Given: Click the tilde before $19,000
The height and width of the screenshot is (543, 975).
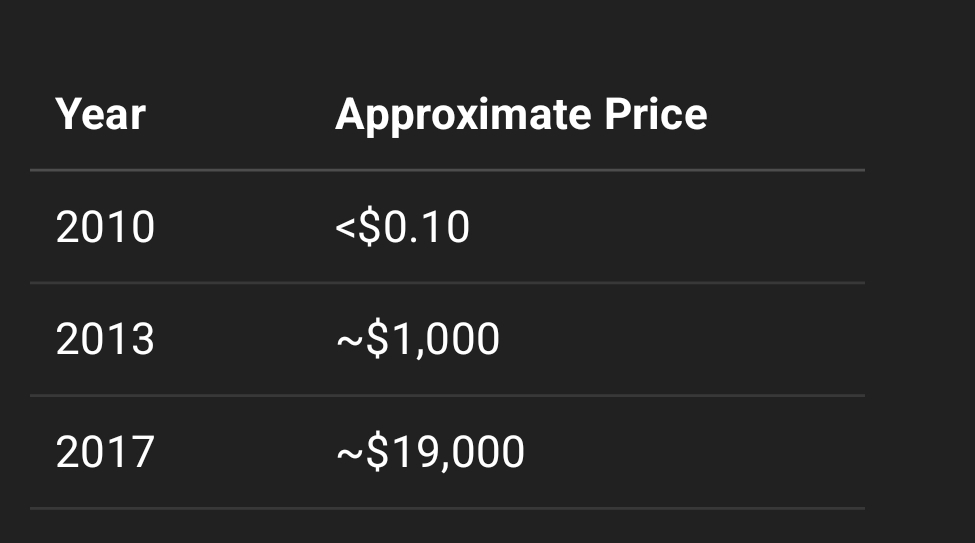Looking at the screenshot, I should pos(349,453).
